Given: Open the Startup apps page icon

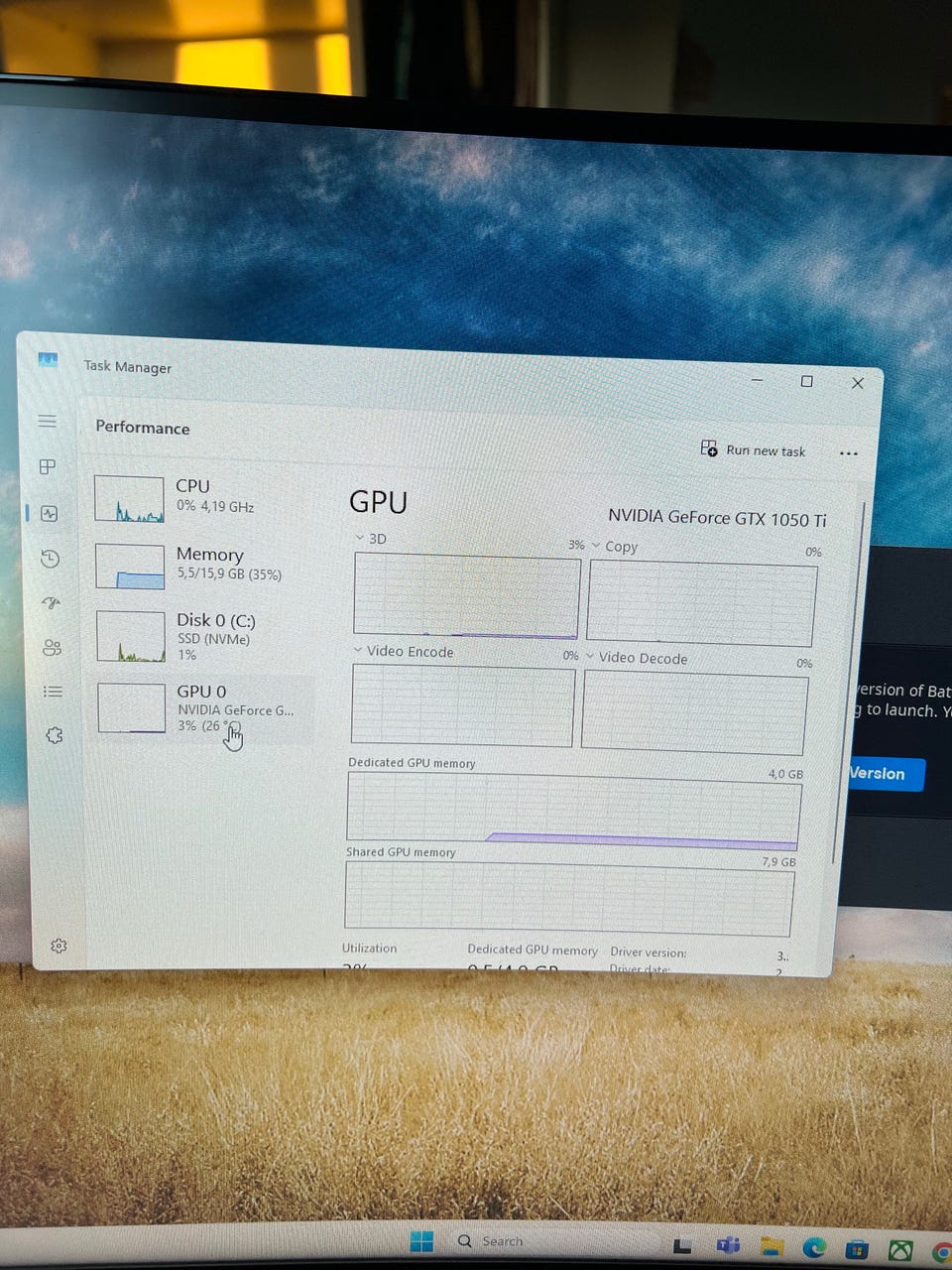Looking at the screenshot, I should point(52,602).
